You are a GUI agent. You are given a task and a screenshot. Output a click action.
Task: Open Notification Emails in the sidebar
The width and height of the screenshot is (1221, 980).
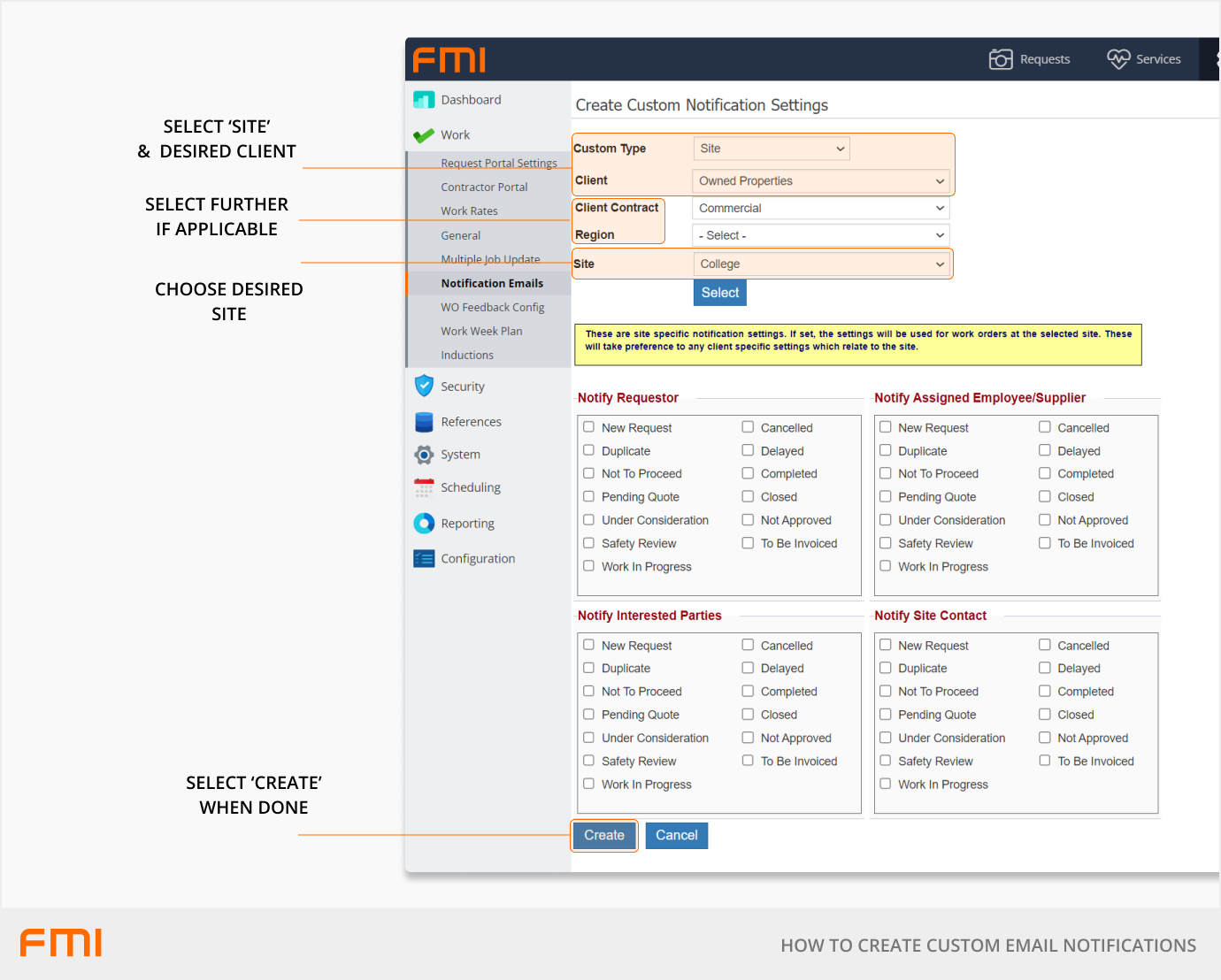[x=492, y=284]
